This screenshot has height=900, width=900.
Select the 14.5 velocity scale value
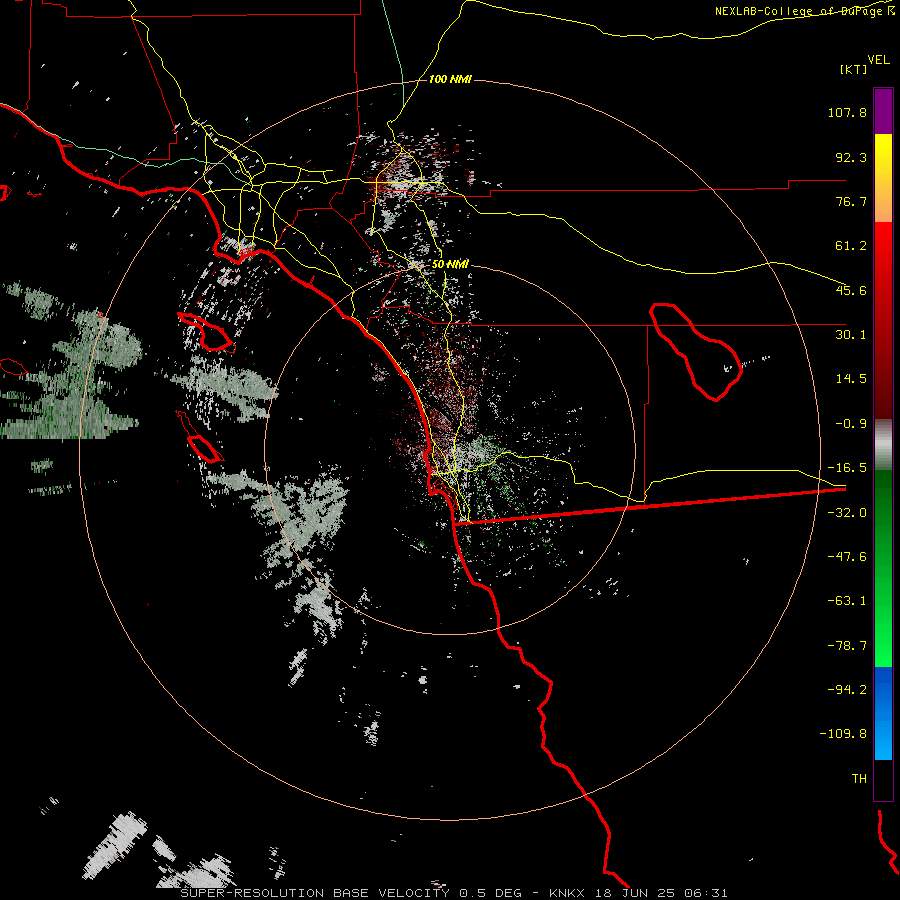point(851,379)
